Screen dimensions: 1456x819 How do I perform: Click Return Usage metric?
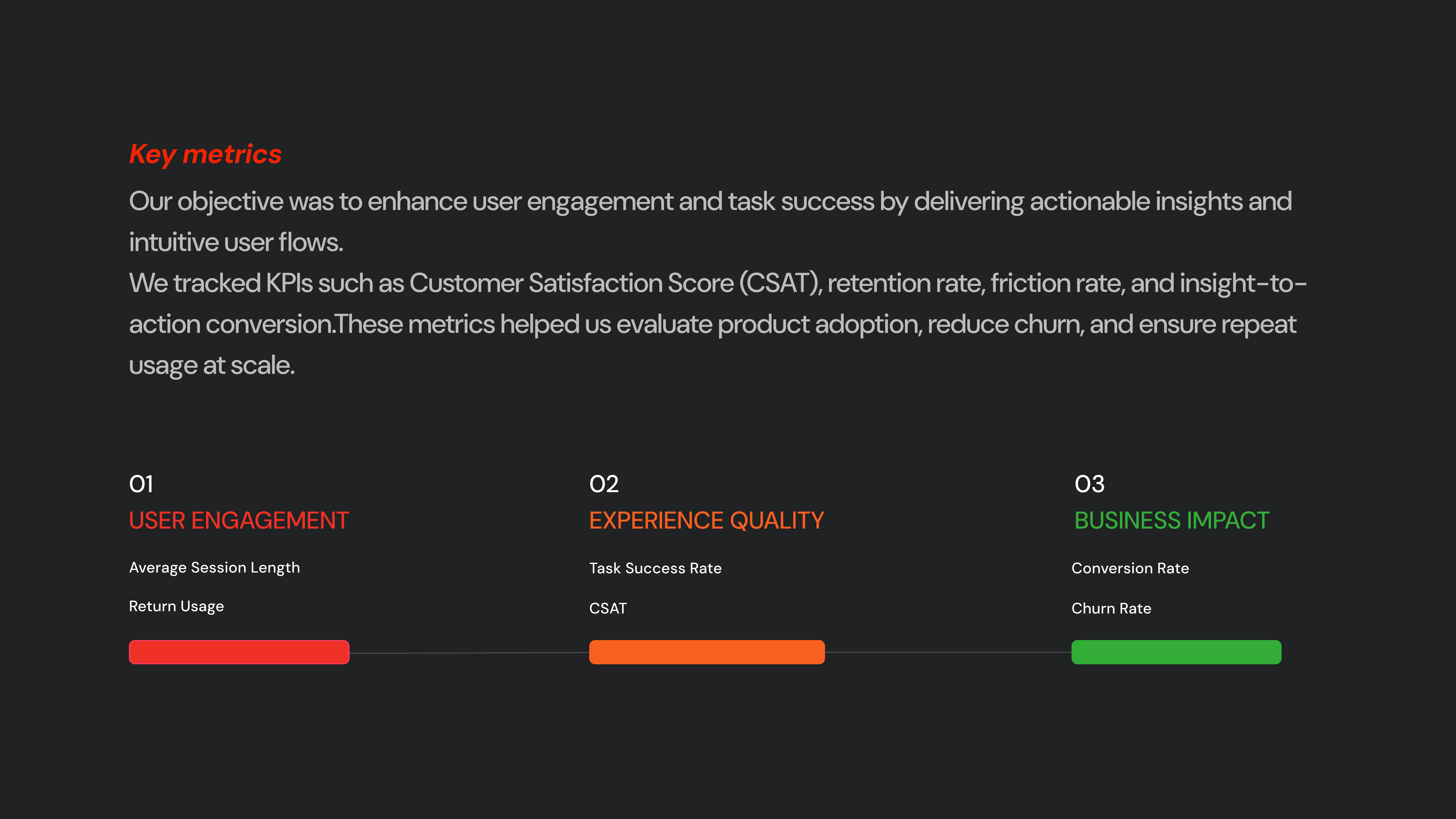[x=176, y=606]
